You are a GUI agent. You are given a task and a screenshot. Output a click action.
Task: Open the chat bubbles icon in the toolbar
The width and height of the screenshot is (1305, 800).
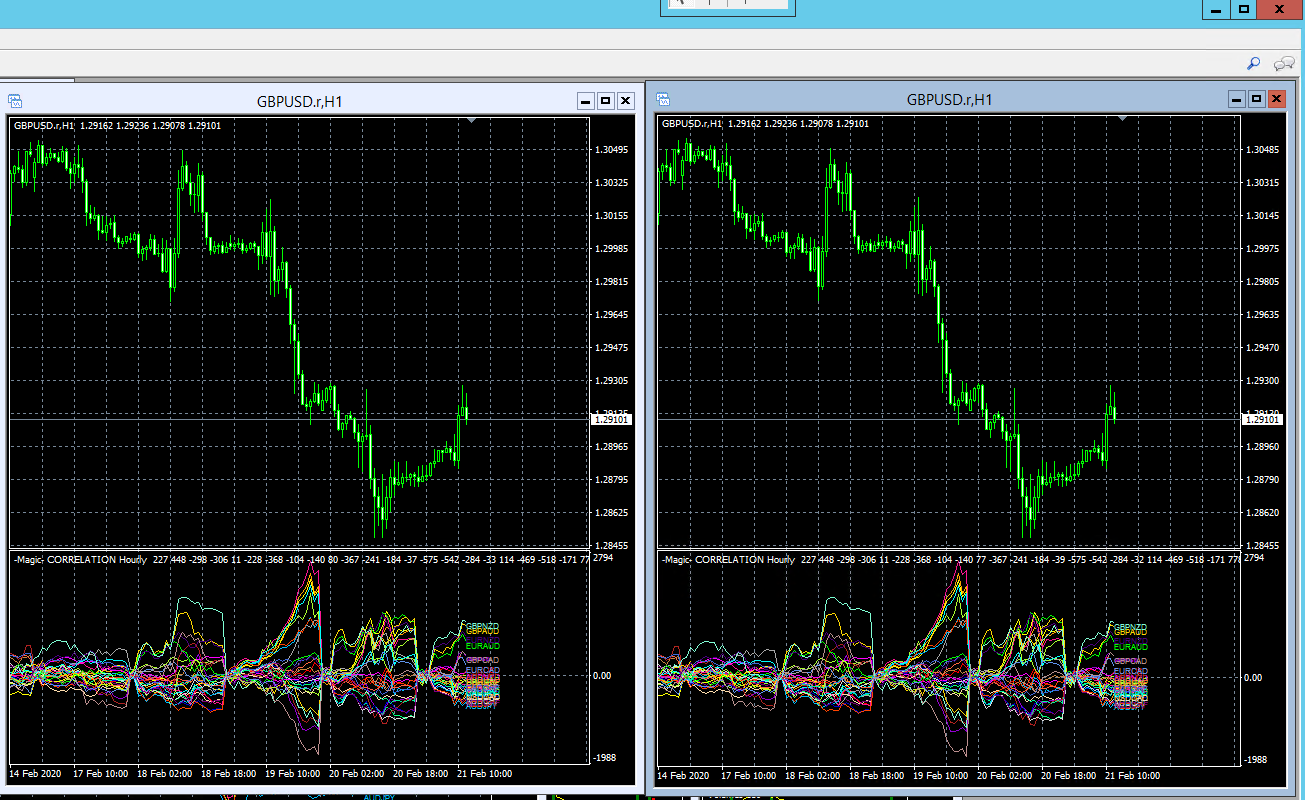(1284, 64)
